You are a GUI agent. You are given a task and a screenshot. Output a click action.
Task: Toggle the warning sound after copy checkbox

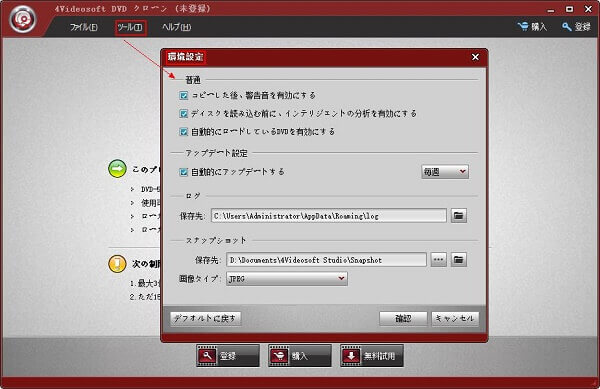(184, 95)
